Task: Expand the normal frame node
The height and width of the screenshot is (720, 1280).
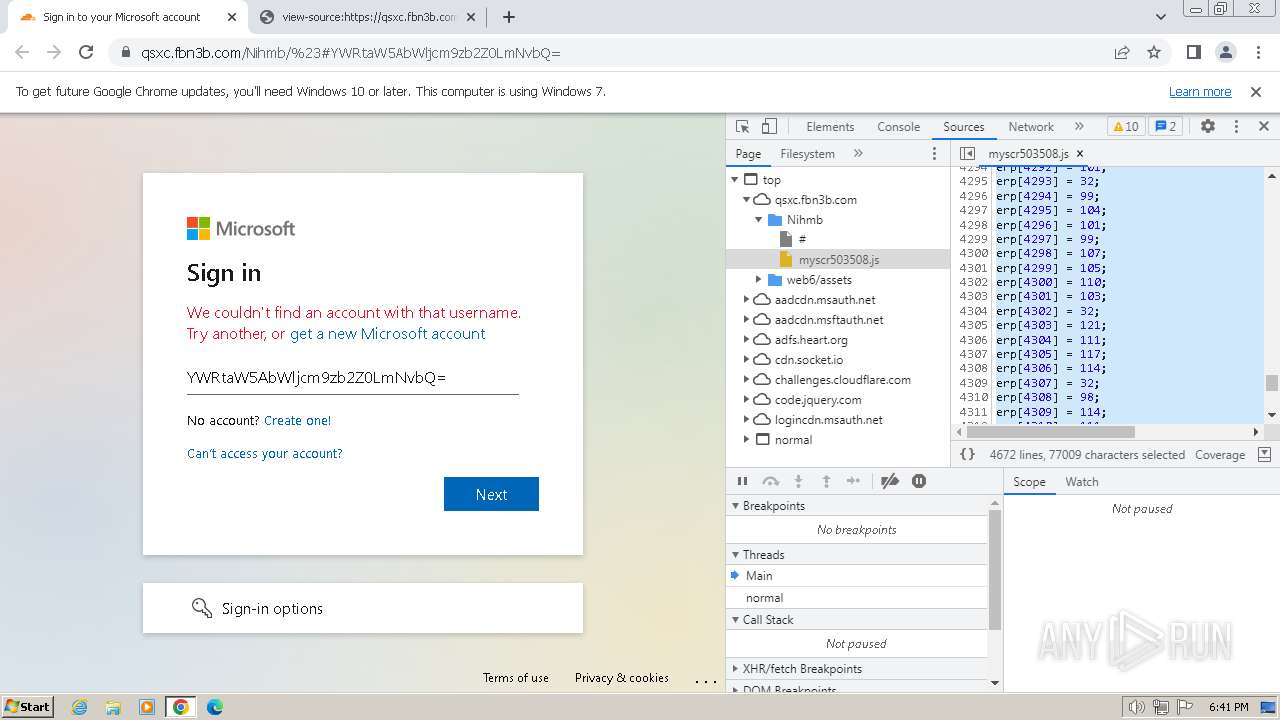Action: click(x=746, y=440)
